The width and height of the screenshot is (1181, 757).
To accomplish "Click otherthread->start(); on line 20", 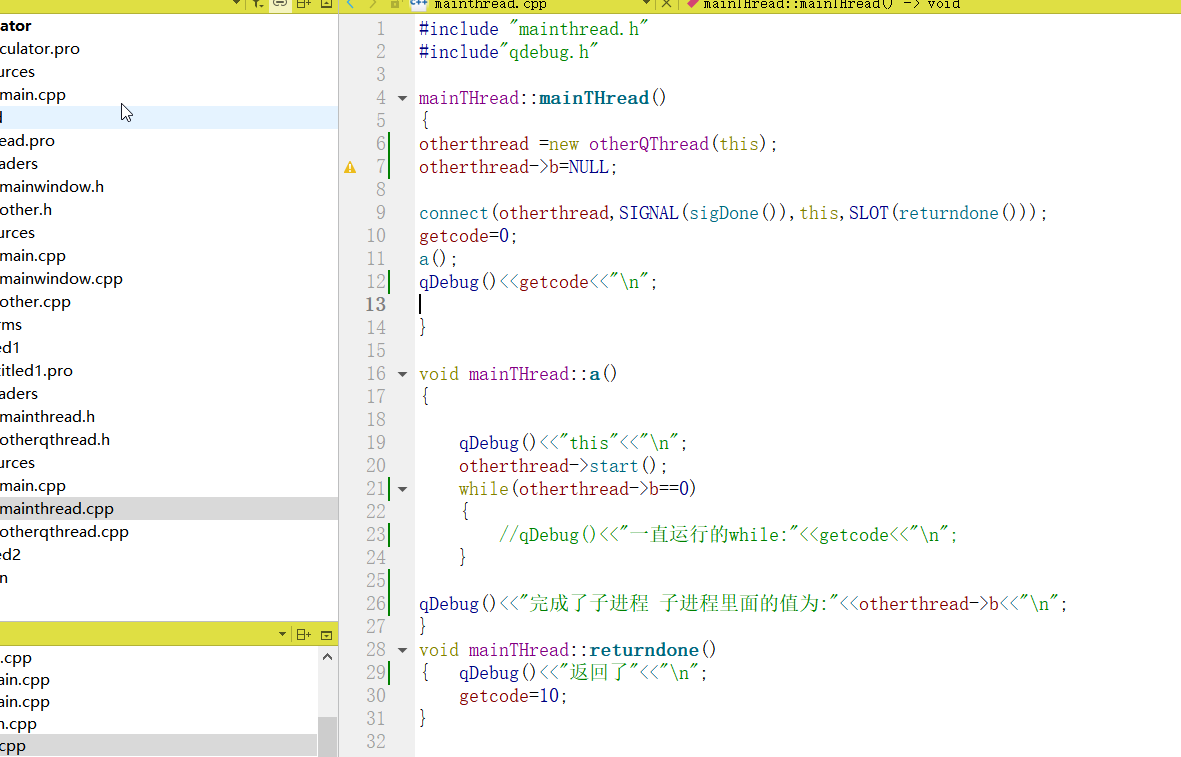I will 563,466.
